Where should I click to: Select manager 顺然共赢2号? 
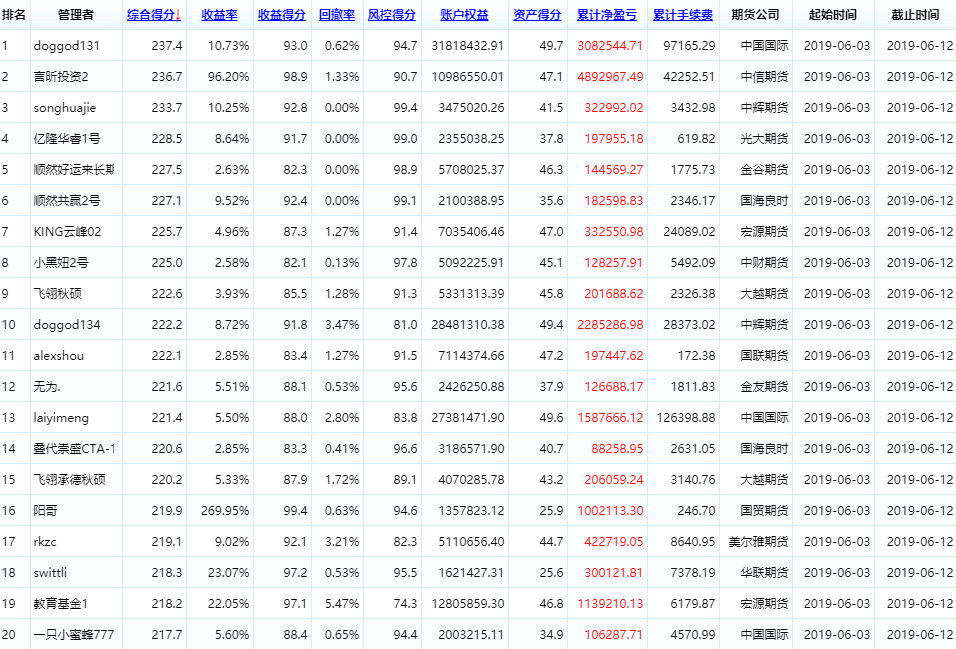coord(67,201)
